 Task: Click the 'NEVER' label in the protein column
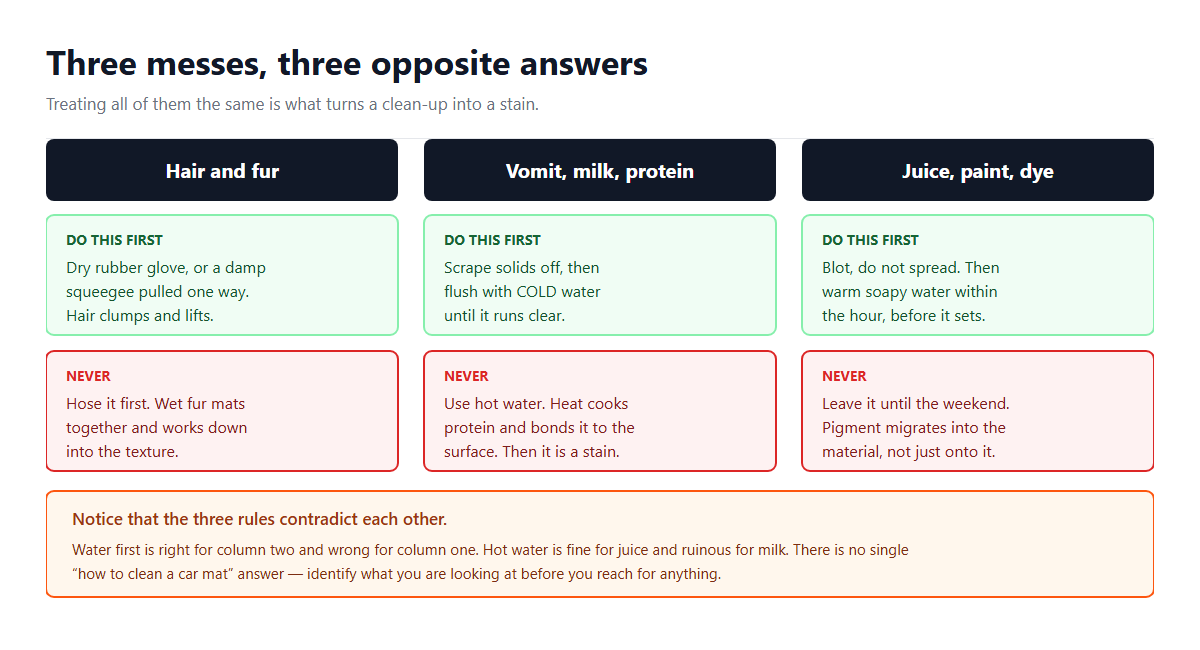pos(466,376)
